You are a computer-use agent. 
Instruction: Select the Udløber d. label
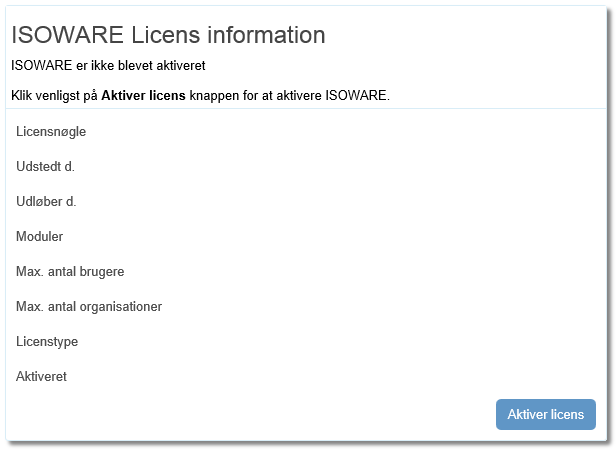(x=46, y=201)
